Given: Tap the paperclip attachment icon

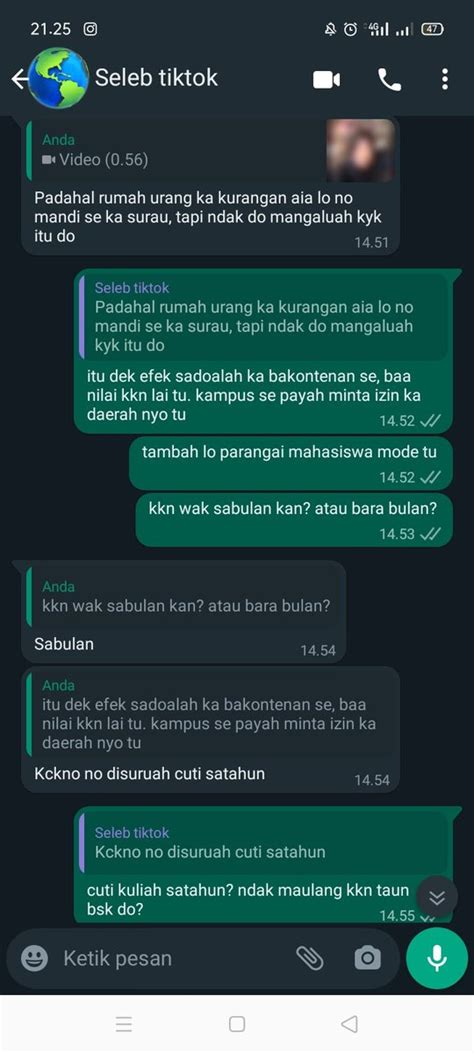Looking at the screenshot, I should pos(310,958).
